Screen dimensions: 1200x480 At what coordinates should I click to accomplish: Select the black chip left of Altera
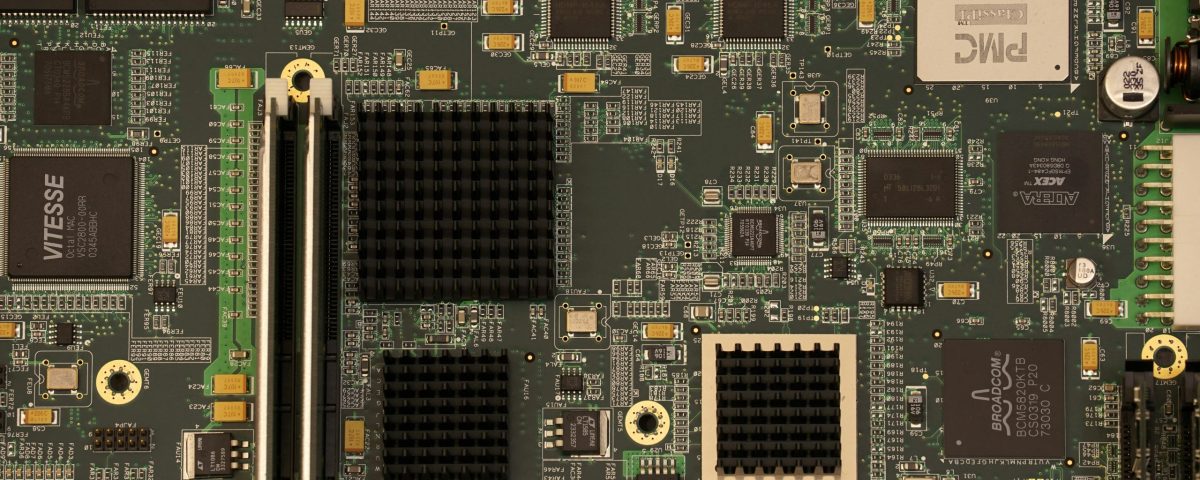click(910, 187)
